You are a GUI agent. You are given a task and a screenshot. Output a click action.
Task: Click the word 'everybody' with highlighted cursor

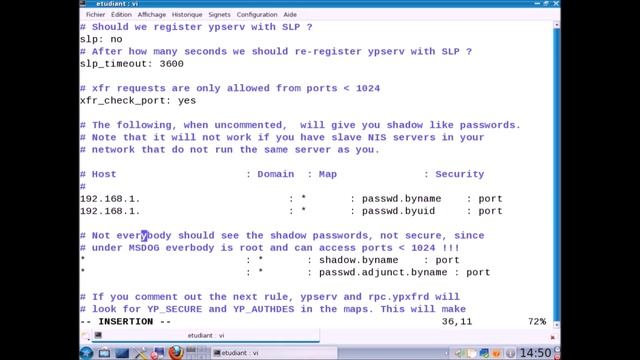tap(144, 236)
